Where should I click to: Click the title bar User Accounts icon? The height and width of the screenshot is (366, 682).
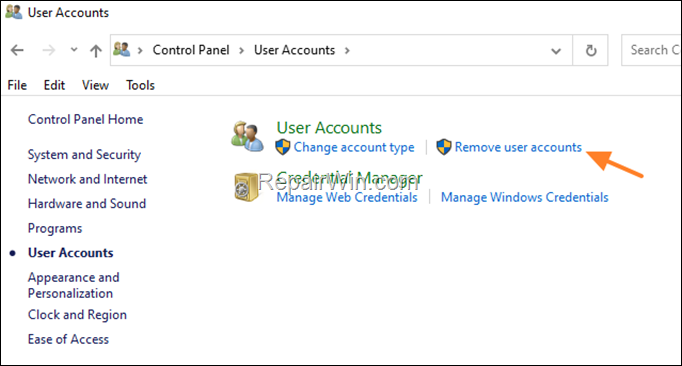pos(13,12)
